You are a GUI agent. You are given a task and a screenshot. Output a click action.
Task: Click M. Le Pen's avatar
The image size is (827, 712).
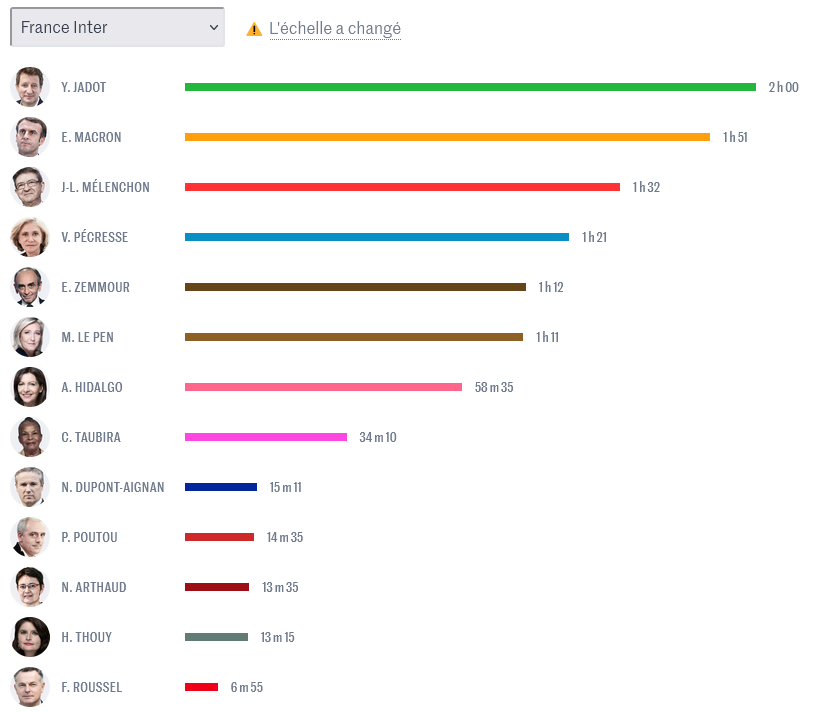click(30, 337)
